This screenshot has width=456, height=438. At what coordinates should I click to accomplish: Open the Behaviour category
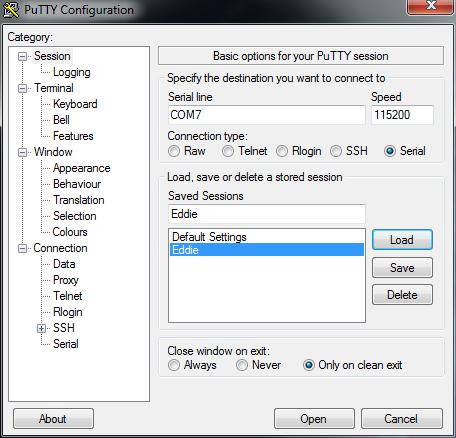[x=77, y=184]
